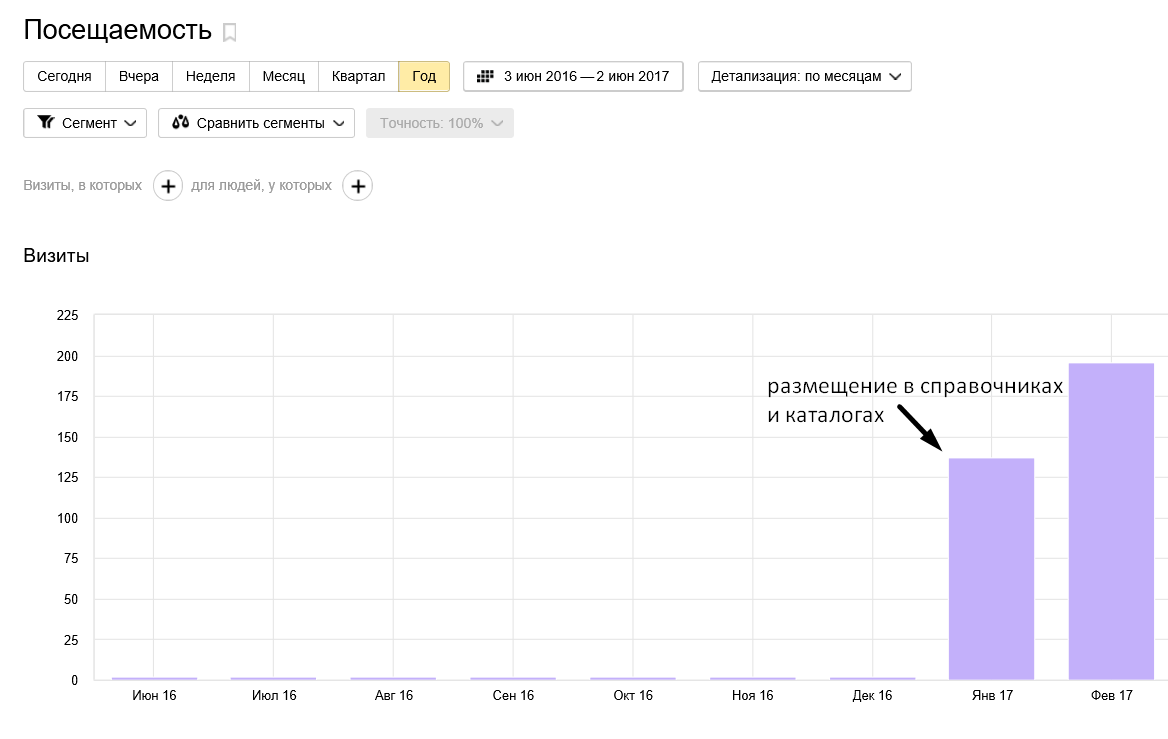Screen dimensions: 1168x739
Task: Open the Точность: 100% dropdown
Action: 440,123
